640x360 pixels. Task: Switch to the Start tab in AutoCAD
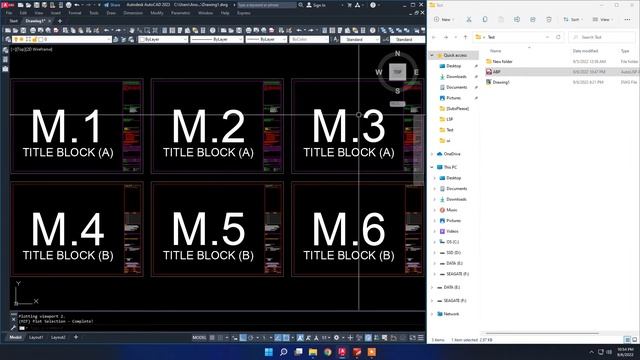click(x=13, y=21)
